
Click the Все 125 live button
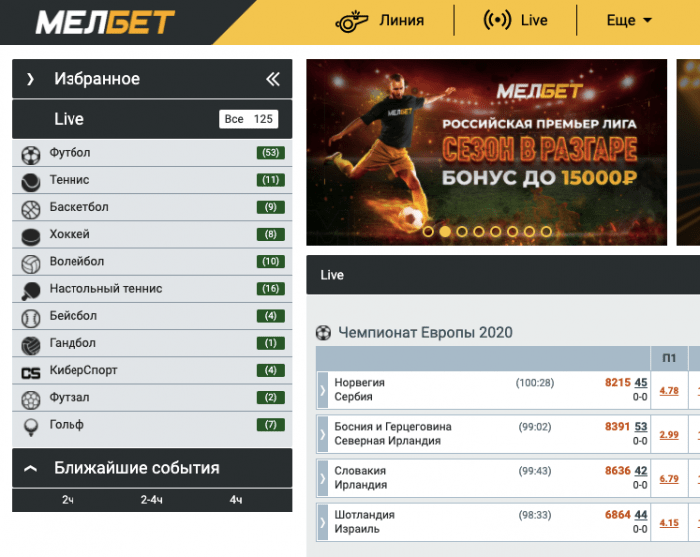(x=249, y=119)
